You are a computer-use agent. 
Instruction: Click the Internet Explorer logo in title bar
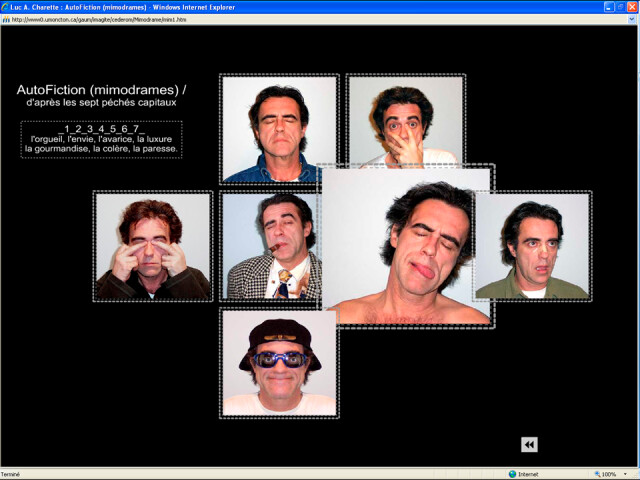pos(8,6)
